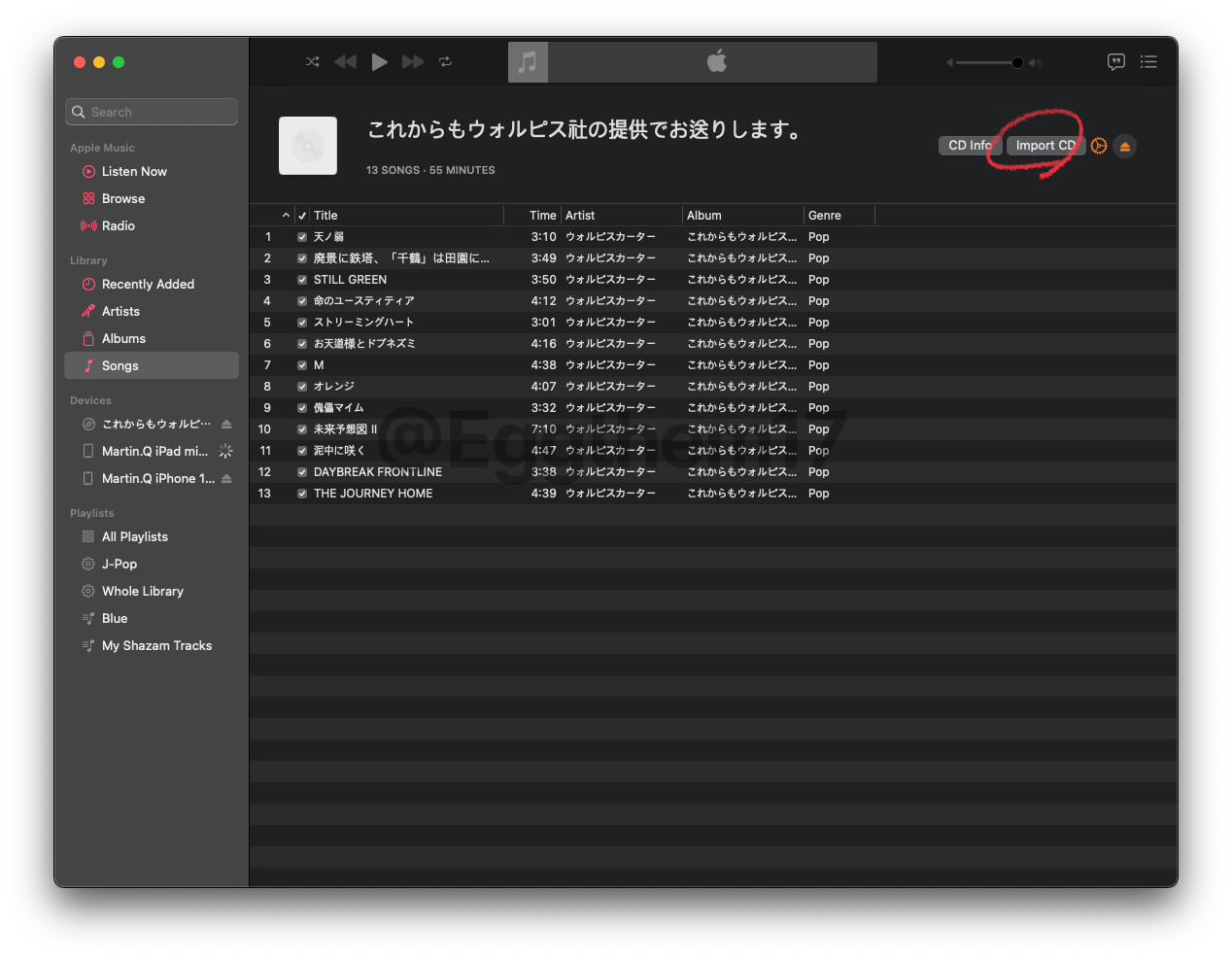The image size is (1232, 959).
Task: Click time 7:10 of track 10
Action: [x=544, y=429]
